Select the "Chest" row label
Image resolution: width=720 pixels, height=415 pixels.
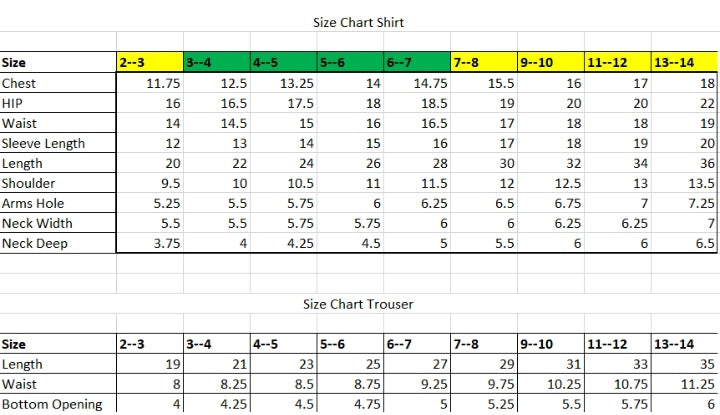pos(20,84)
